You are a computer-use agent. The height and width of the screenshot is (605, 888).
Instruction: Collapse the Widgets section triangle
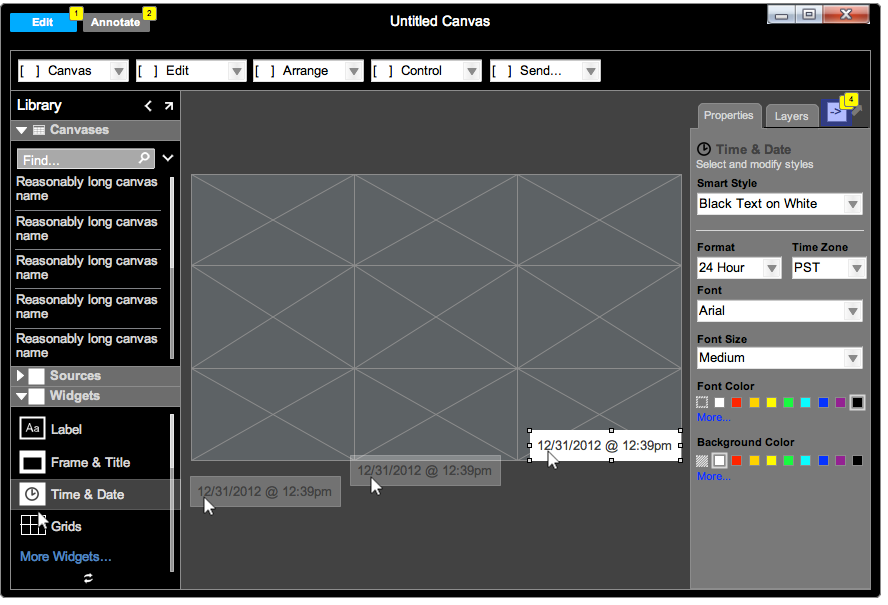click(x=22, y=396)
